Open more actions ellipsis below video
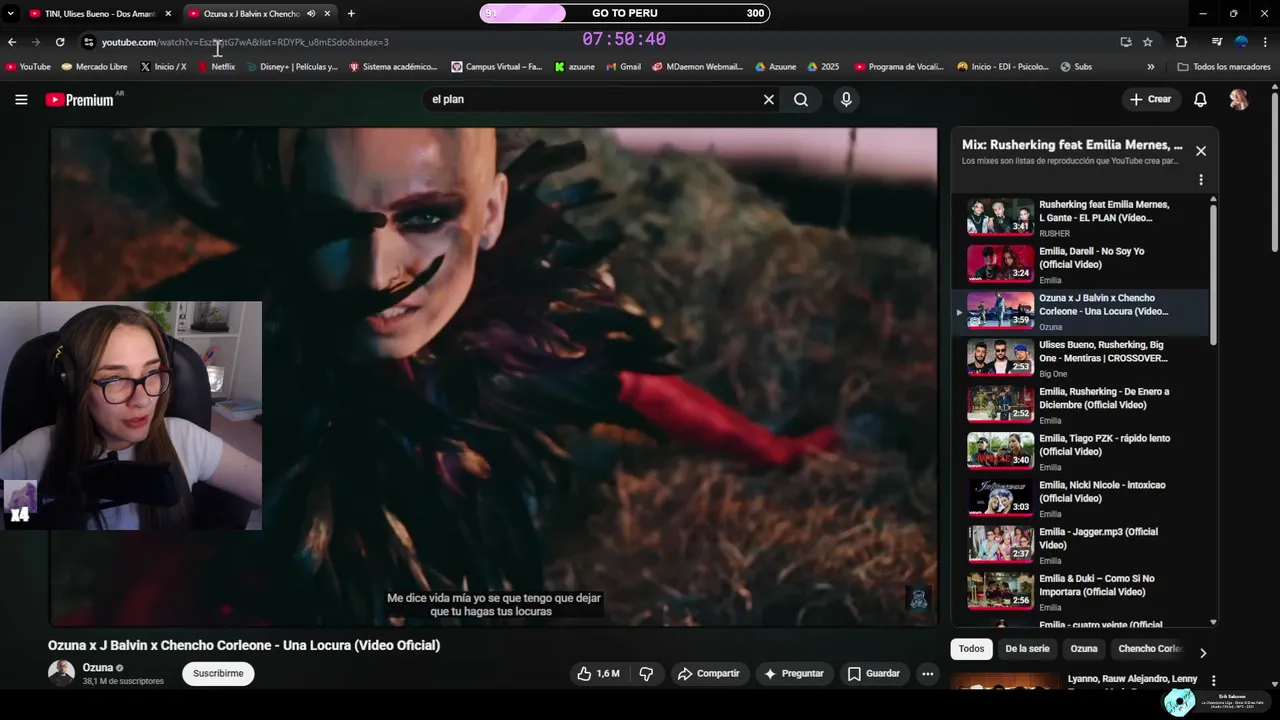 tap(928, 674)
